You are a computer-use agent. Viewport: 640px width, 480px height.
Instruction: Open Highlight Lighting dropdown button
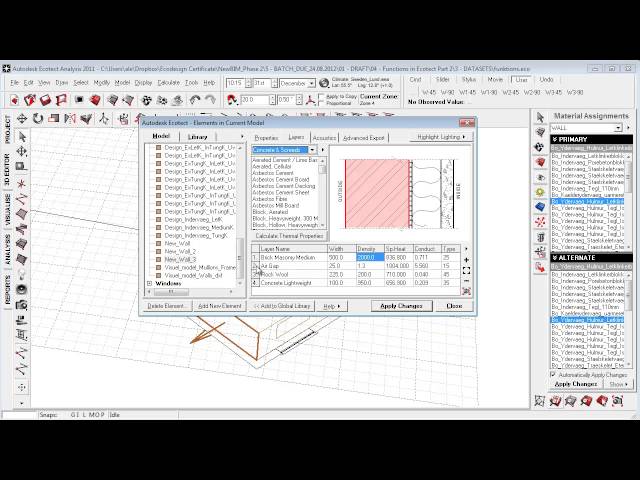tap(441, 137)
